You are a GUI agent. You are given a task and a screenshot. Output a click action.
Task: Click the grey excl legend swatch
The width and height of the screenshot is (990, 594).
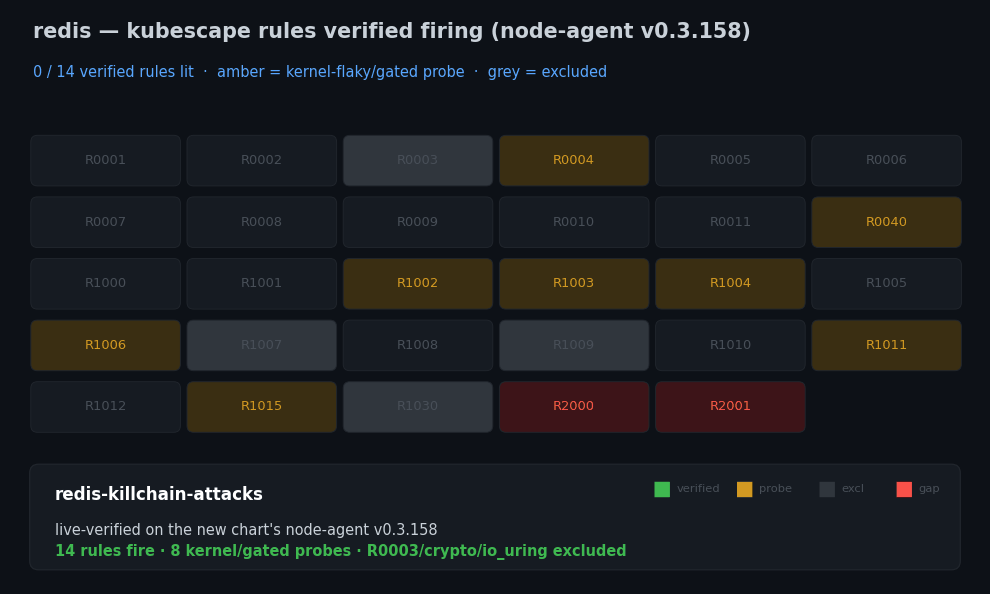click(x=827, y=489)
